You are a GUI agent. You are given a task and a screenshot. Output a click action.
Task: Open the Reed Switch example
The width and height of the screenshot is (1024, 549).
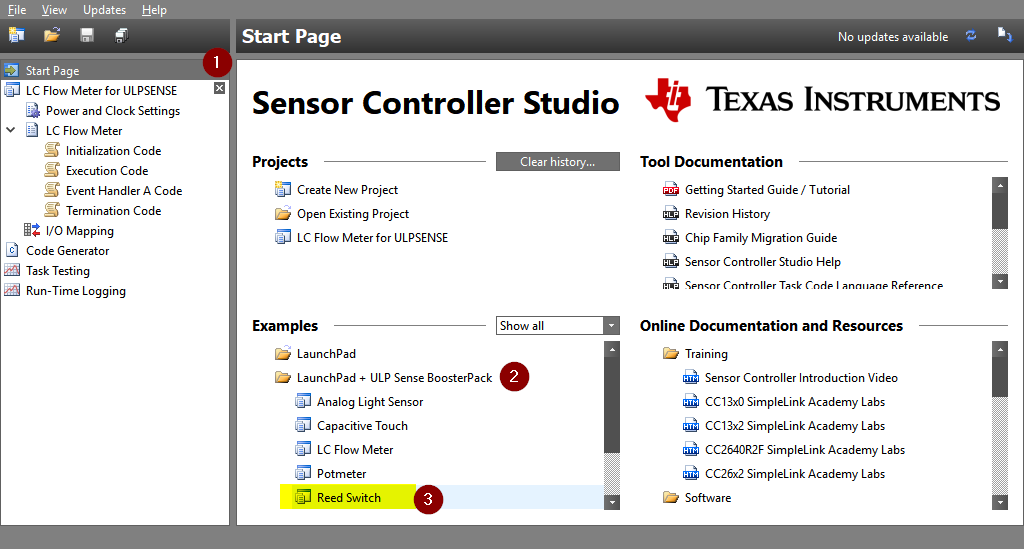click(x=348, y=498)
